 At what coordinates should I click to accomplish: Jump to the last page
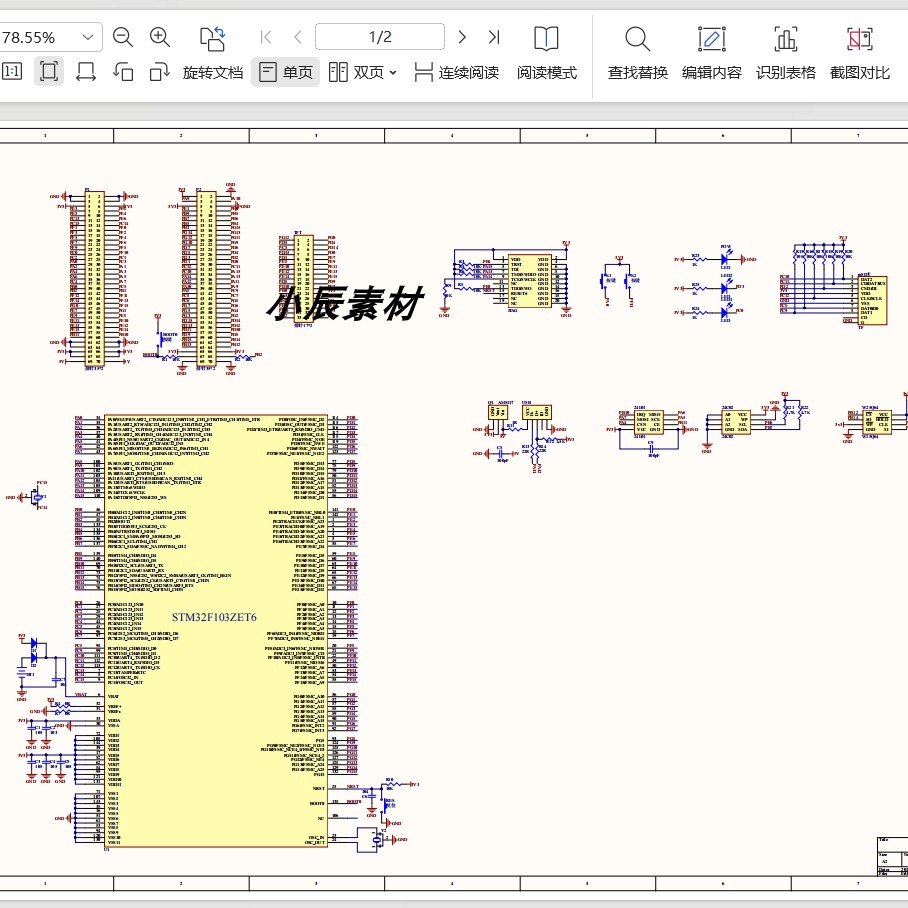[x=494, y=38]
